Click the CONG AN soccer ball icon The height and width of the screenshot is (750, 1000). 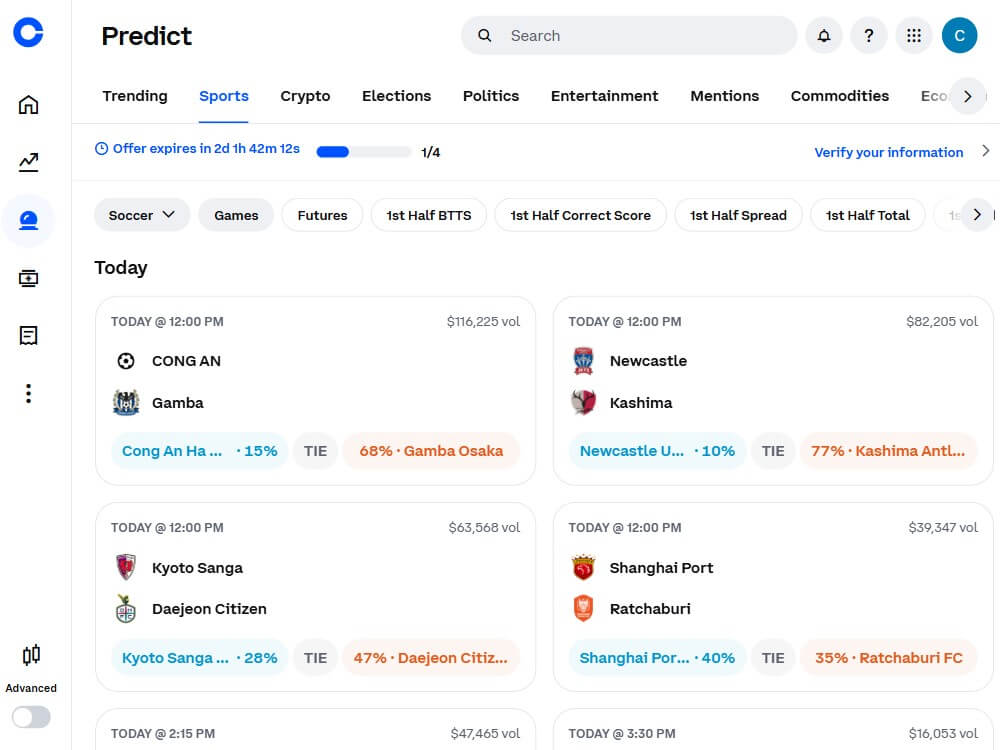tap(126, 361)
